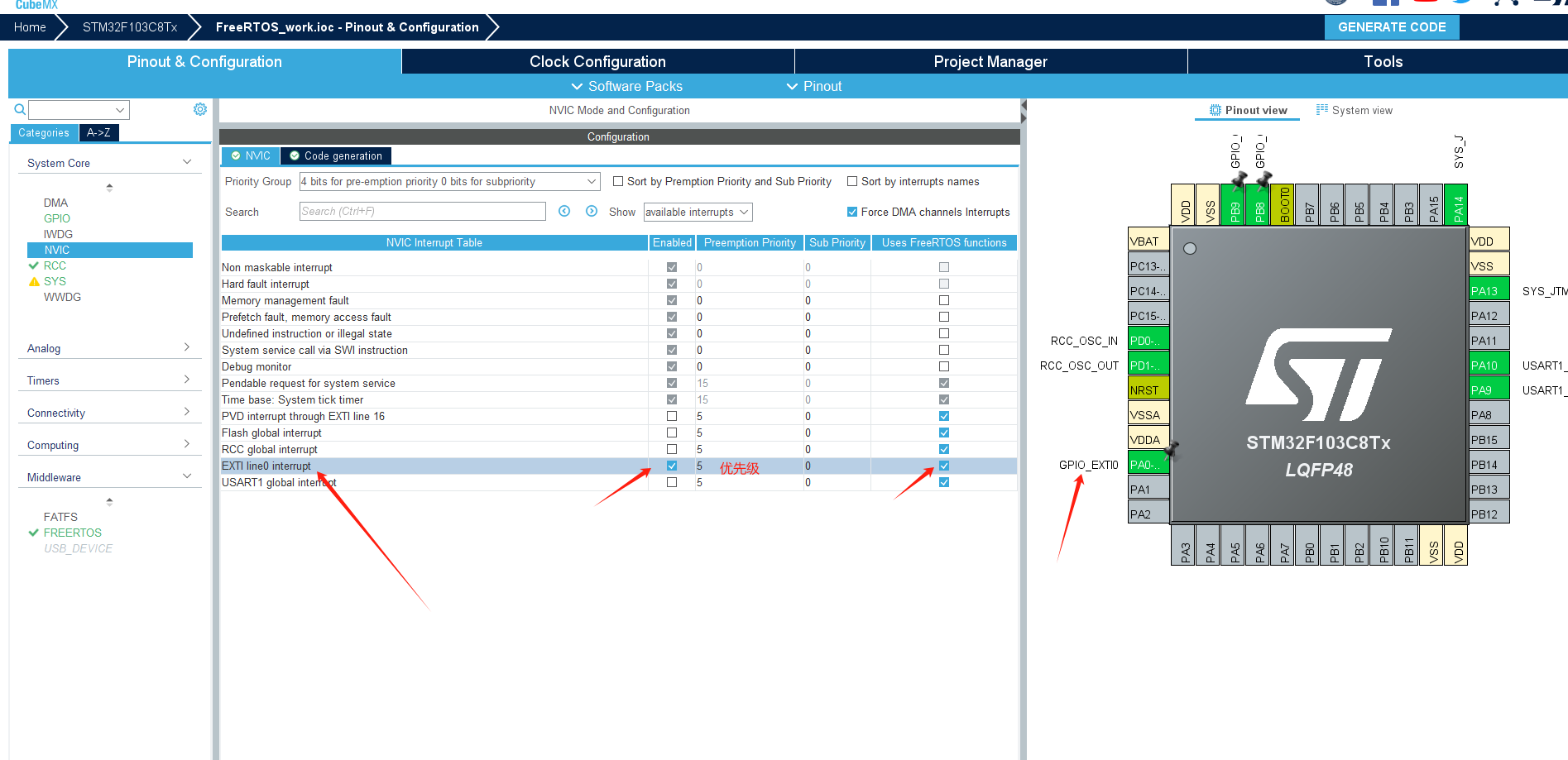Click the BOOT0 pin on the chip

point(1284,204)
